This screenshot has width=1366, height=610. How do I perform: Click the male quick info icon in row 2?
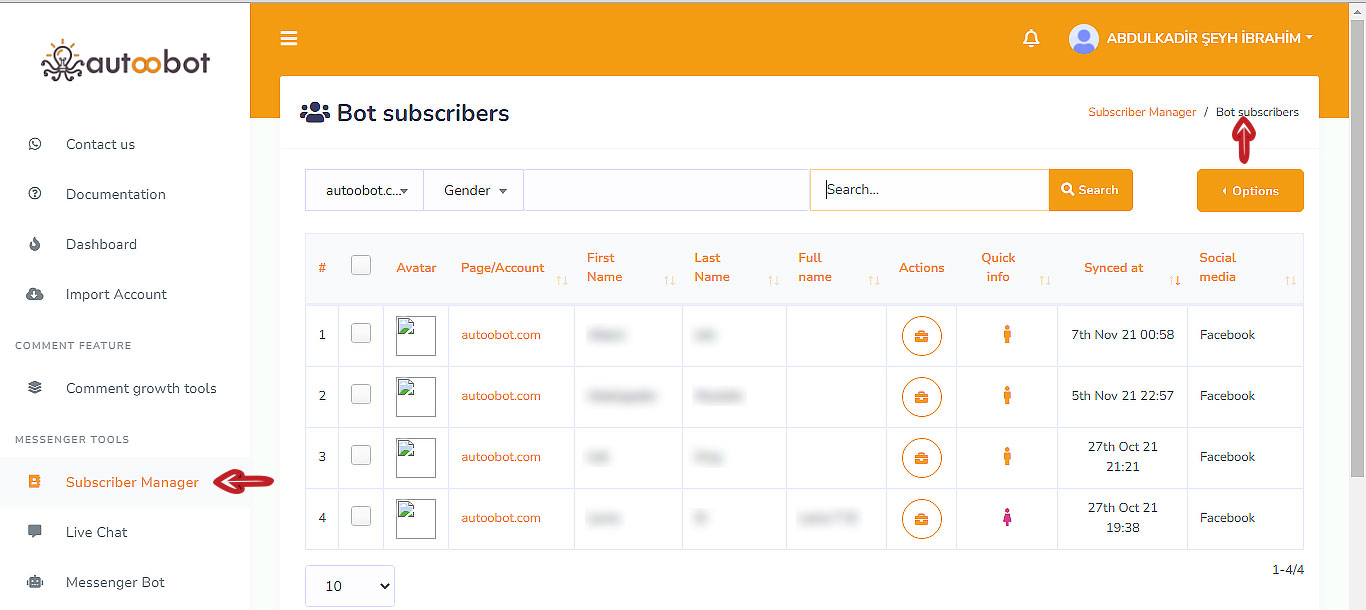pyautogui.click(x=1007, y=396)
